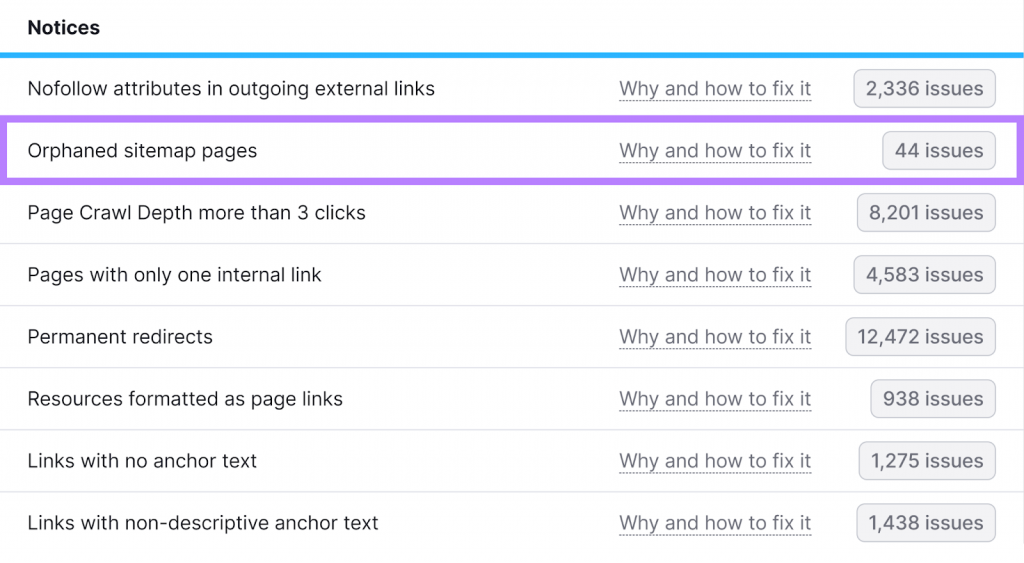1024x563 pixels.
Task: Open 'Why and how to fix it' for Permanent redirects
Action: 714,337
